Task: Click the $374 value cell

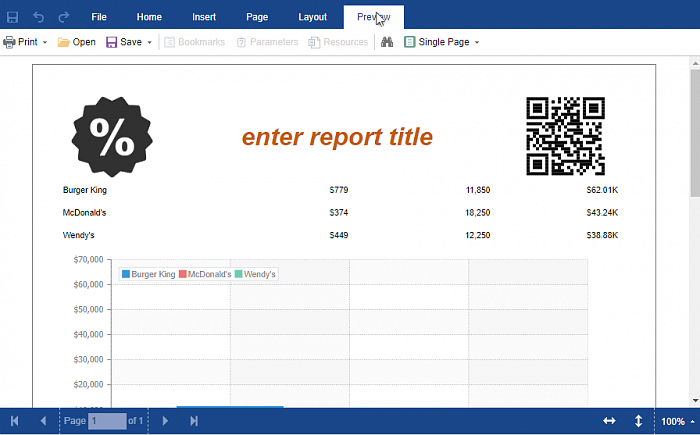Action: (x=339, y=213)
